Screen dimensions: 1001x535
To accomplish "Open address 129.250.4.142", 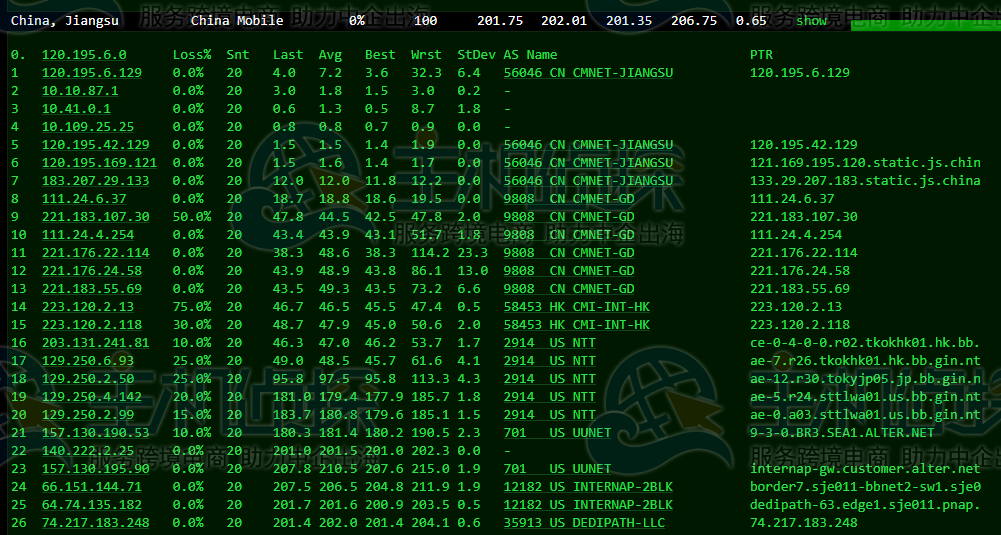I will click(92, 396).
